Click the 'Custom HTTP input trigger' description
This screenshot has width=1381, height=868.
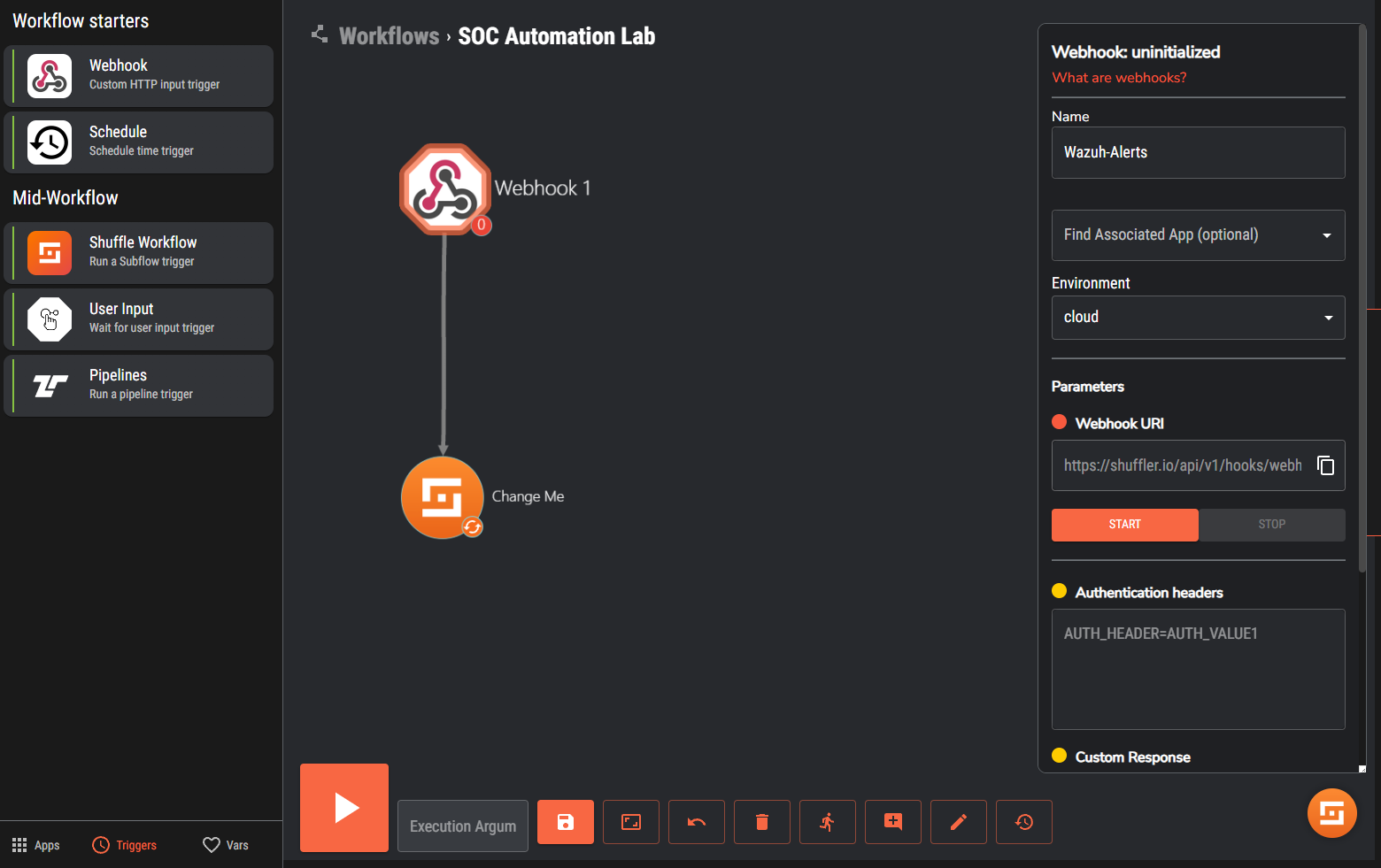click(x=154, y=85)
